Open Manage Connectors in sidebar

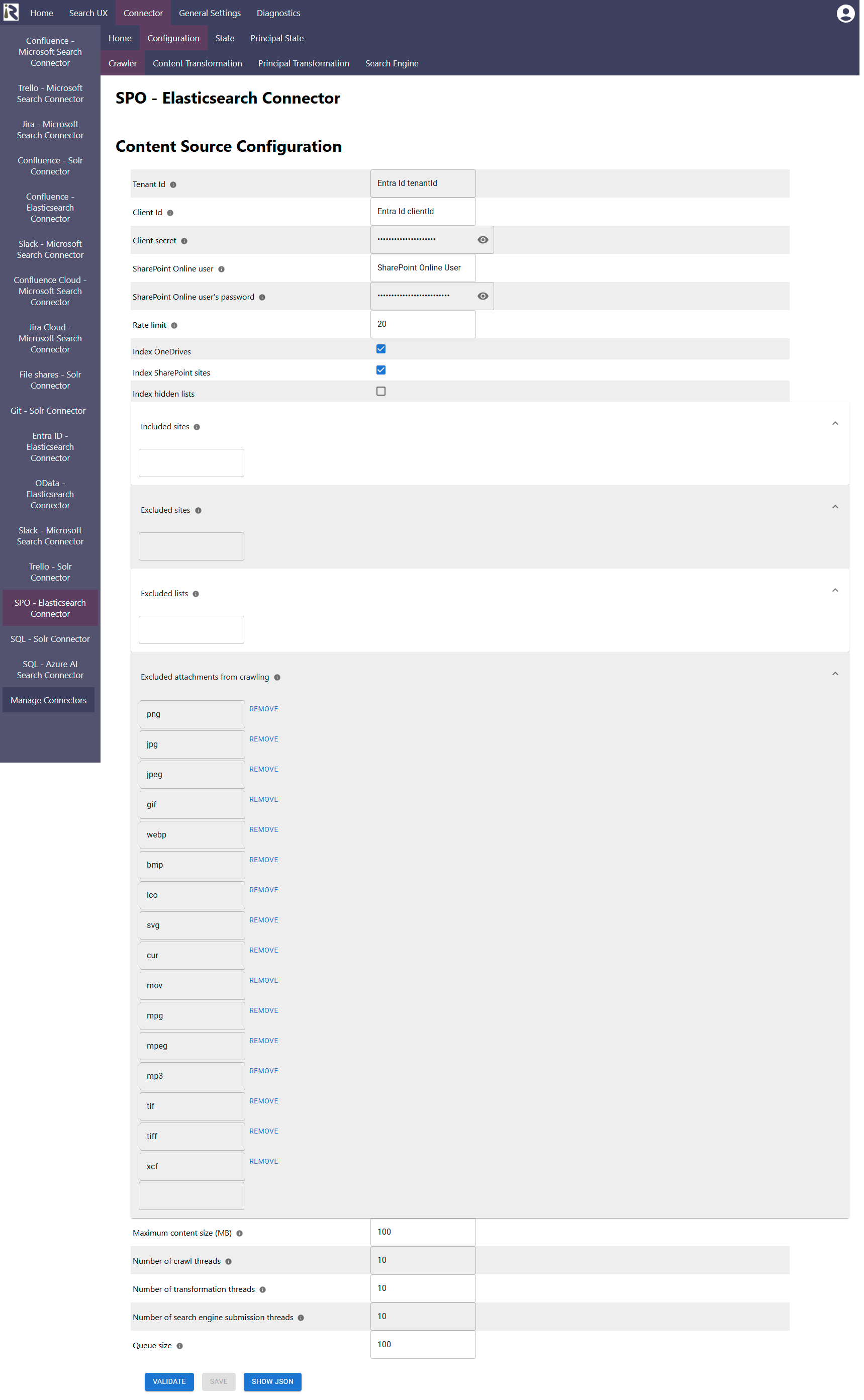tap(49, 701)
